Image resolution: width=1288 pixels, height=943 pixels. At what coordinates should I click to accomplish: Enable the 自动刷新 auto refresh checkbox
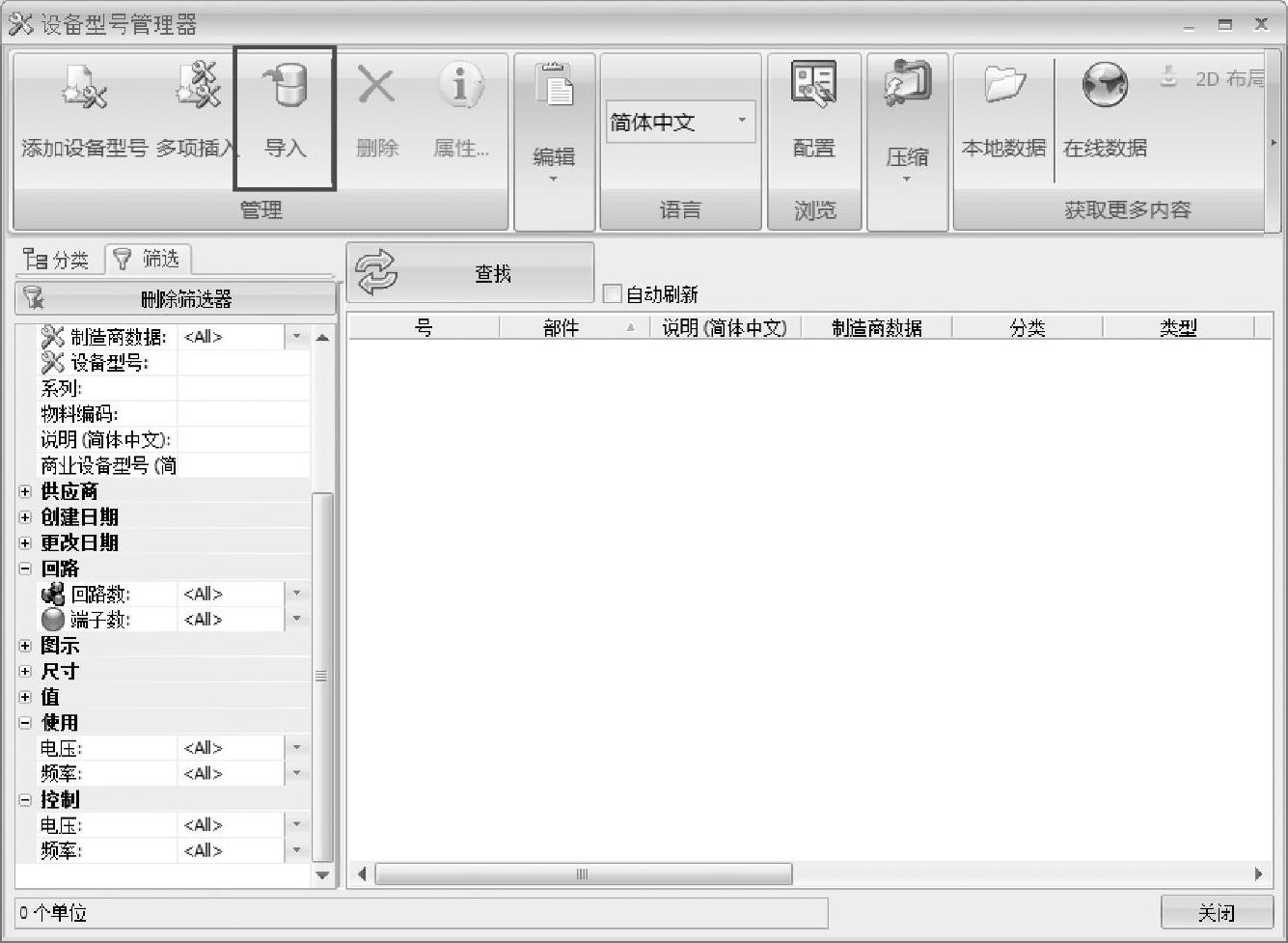[x=612, y=293]
